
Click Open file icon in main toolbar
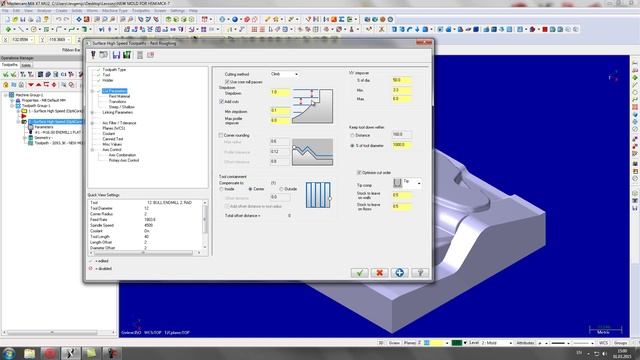click(15, 19)
